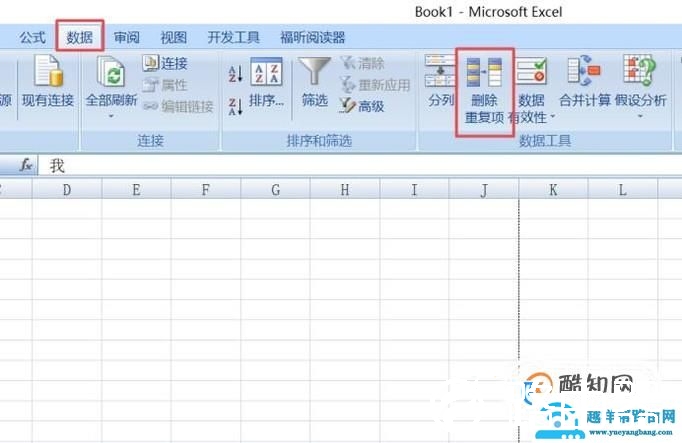
Task: Select column E header
Action: coord(137,190)
